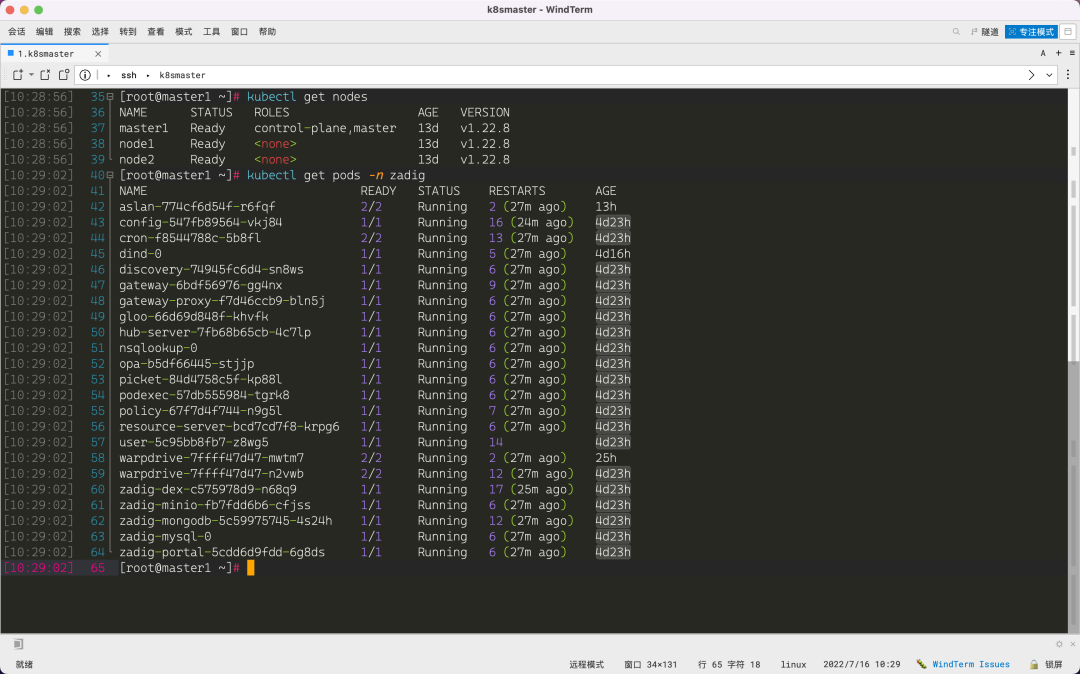Open a new session with the plus icon
The image size is (1080, 674).
18,74
